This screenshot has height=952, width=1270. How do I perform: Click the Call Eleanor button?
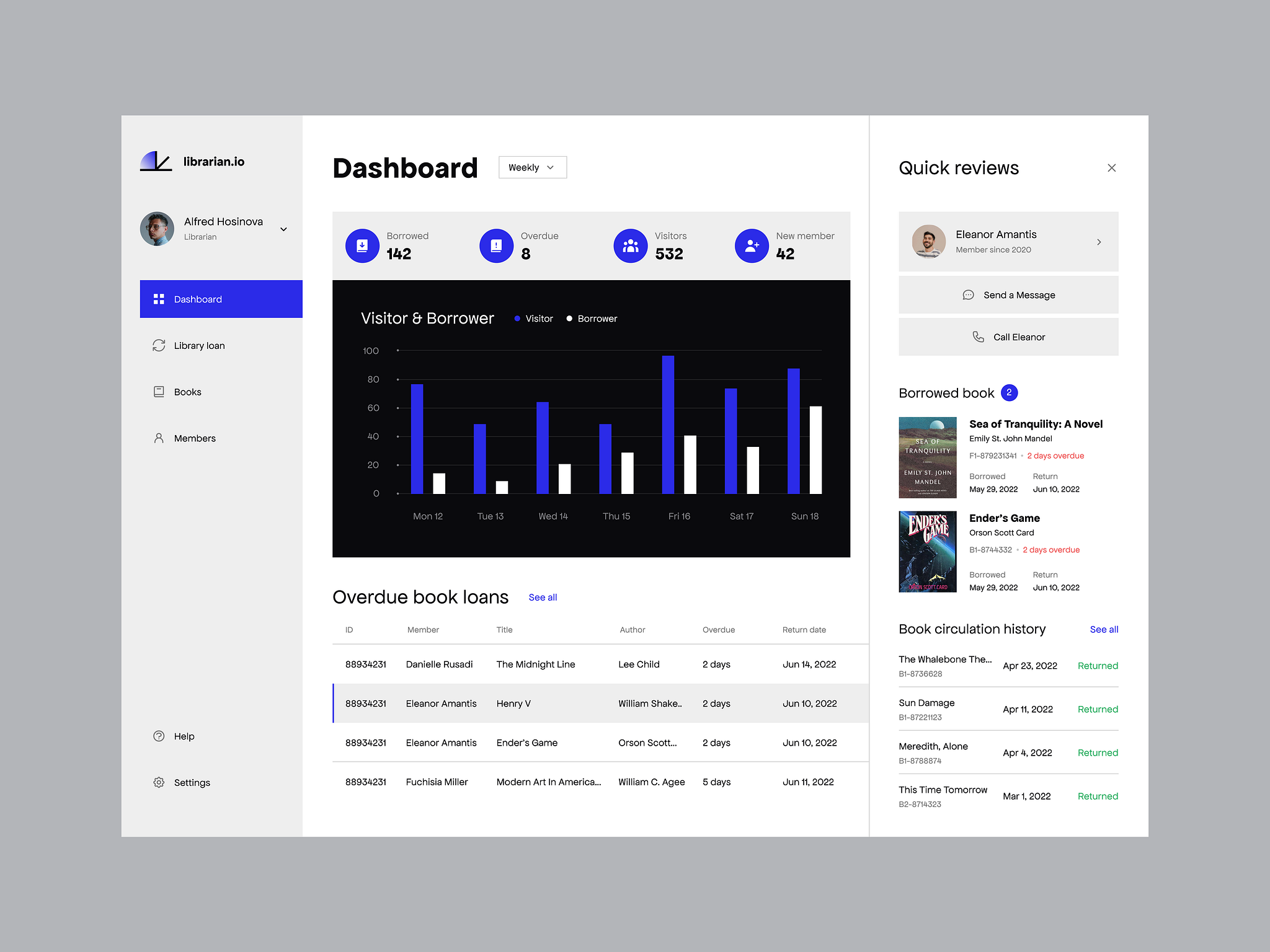tap(1008, 337)
